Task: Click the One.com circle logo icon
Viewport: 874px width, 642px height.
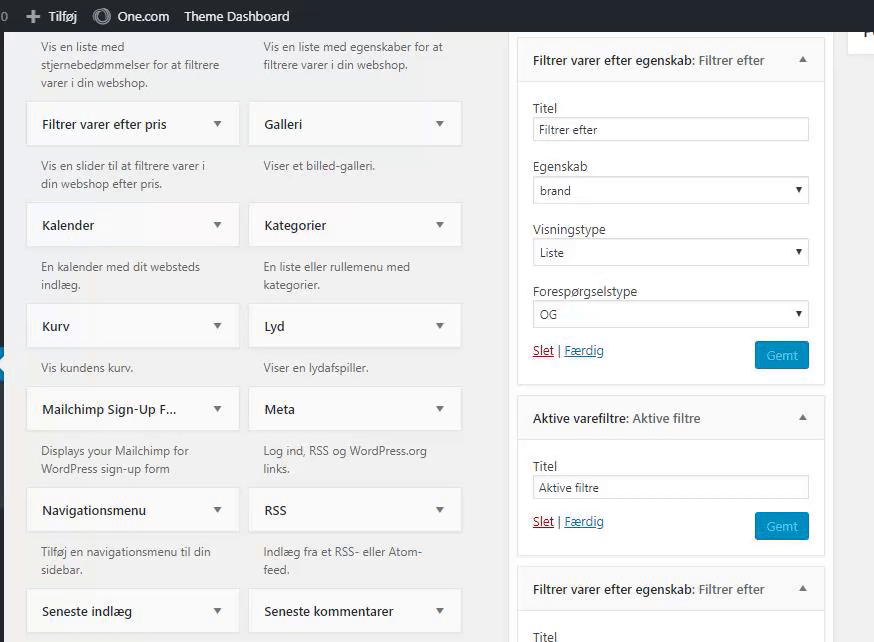Action: [101, 16]
